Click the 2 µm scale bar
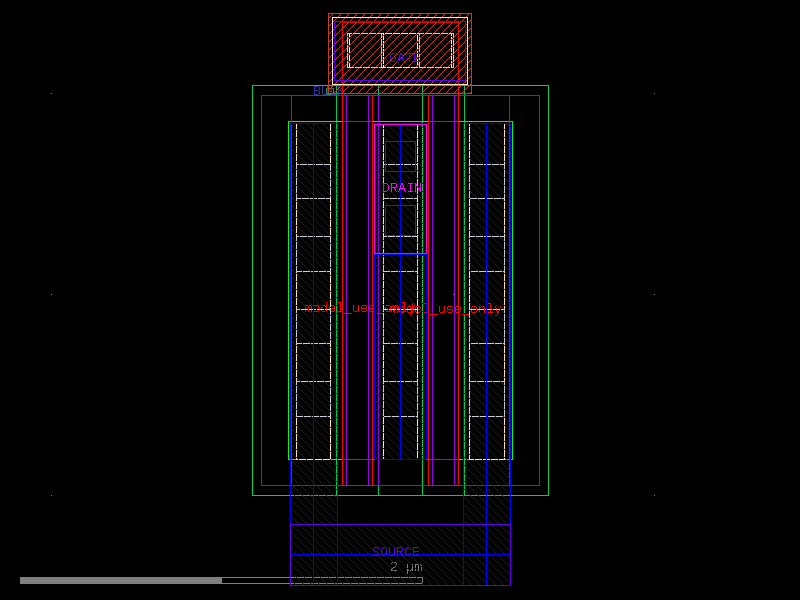 pos(404,565)
